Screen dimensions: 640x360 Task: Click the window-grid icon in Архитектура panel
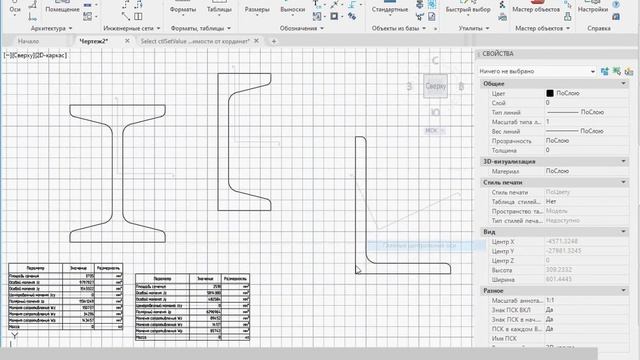pos(87,16)
